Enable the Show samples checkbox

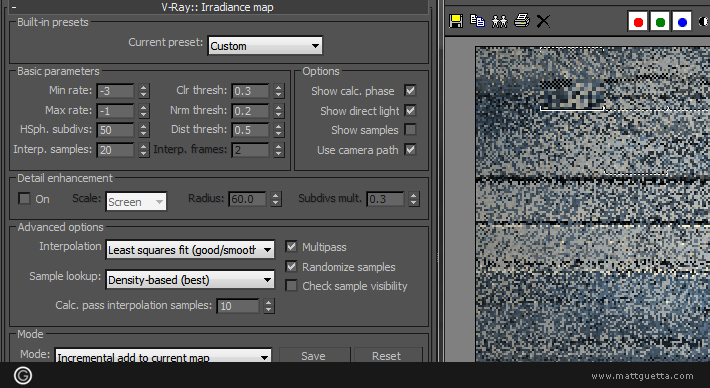[x=410, y=130]
